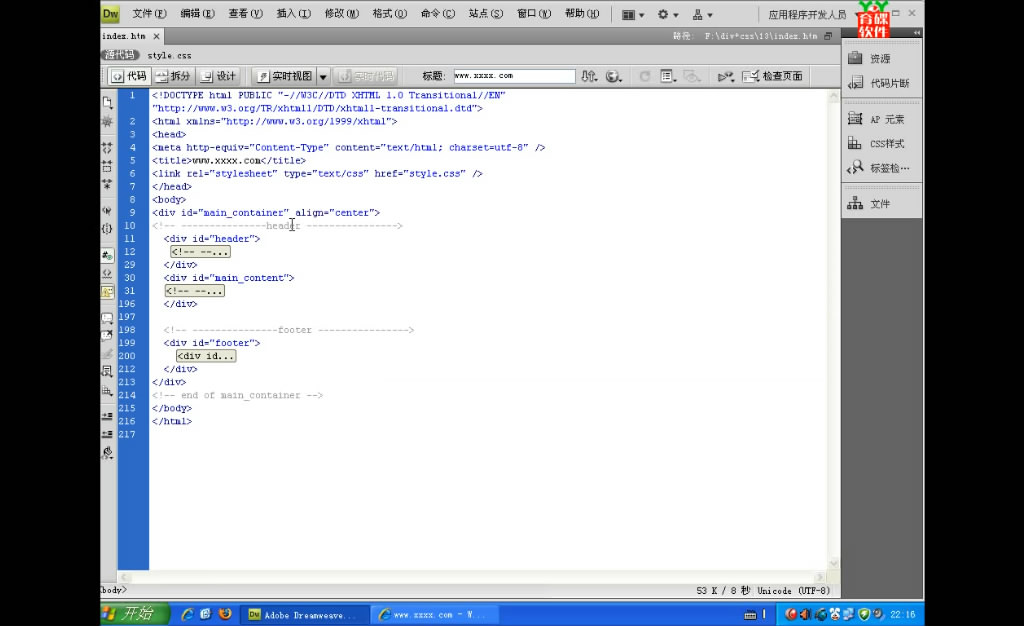
Task: Click the Open Documents icon in coding toolbar
Action: [108, 102]
